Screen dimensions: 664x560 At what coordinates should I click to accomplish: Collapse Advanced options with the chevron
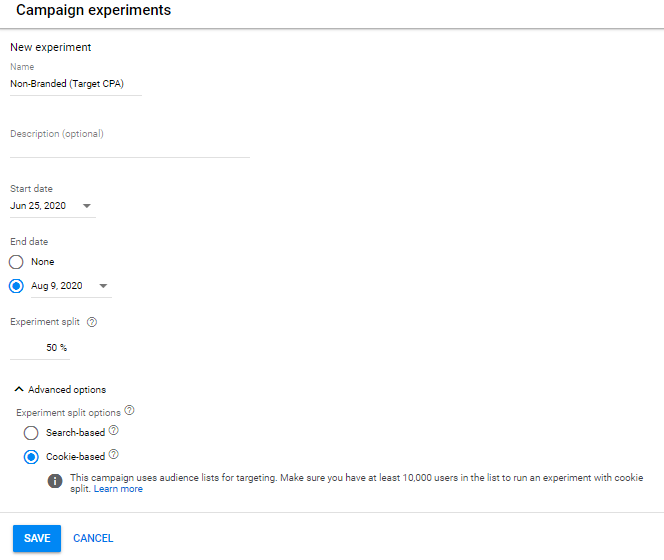19,389
